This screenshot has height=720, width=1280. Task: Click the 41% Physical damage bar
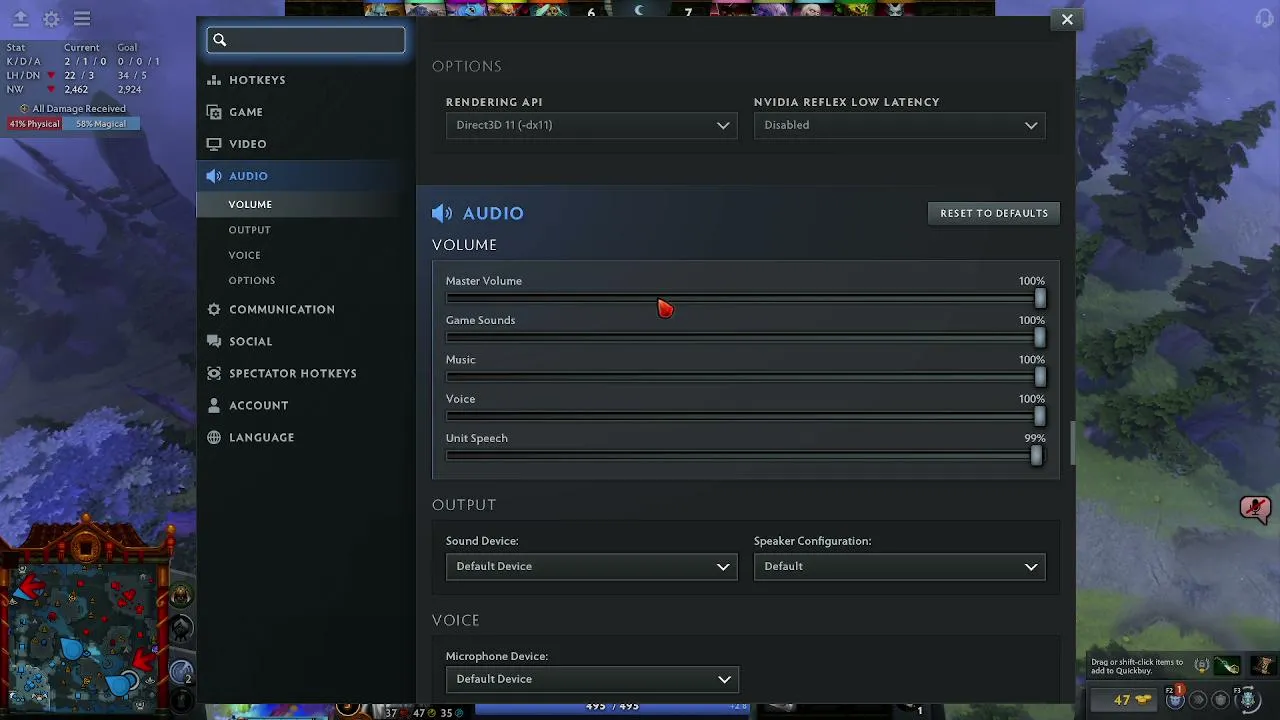33,124
